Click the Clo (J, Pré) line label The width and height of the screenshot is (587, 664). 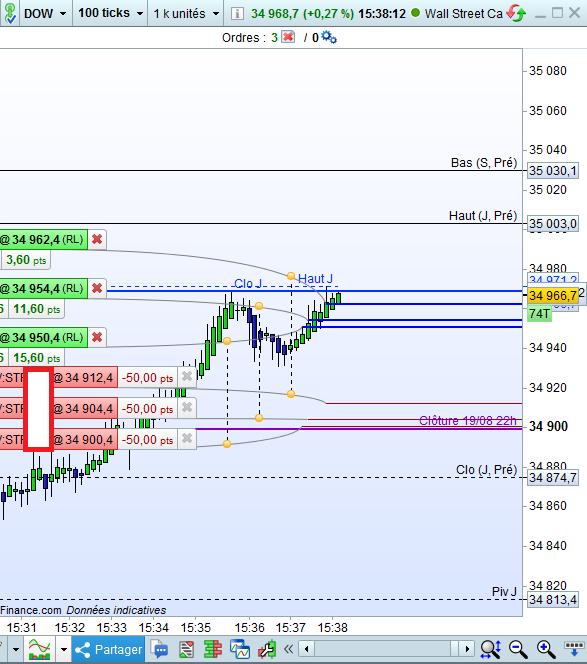click(x=486, y=470)
